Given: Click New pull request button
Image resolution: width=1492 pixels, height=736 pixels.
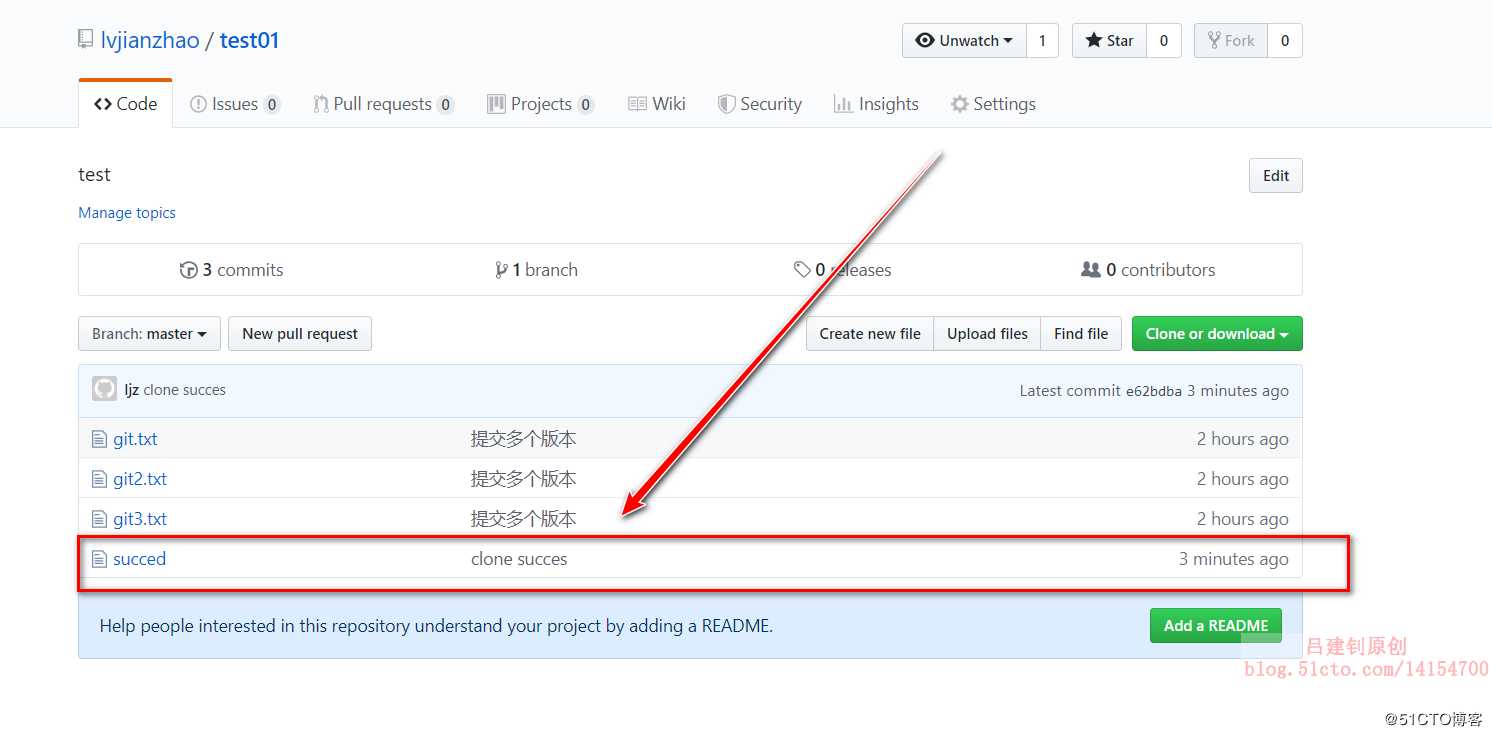Looking at the screenshot, I should click(x=300, y=334).
